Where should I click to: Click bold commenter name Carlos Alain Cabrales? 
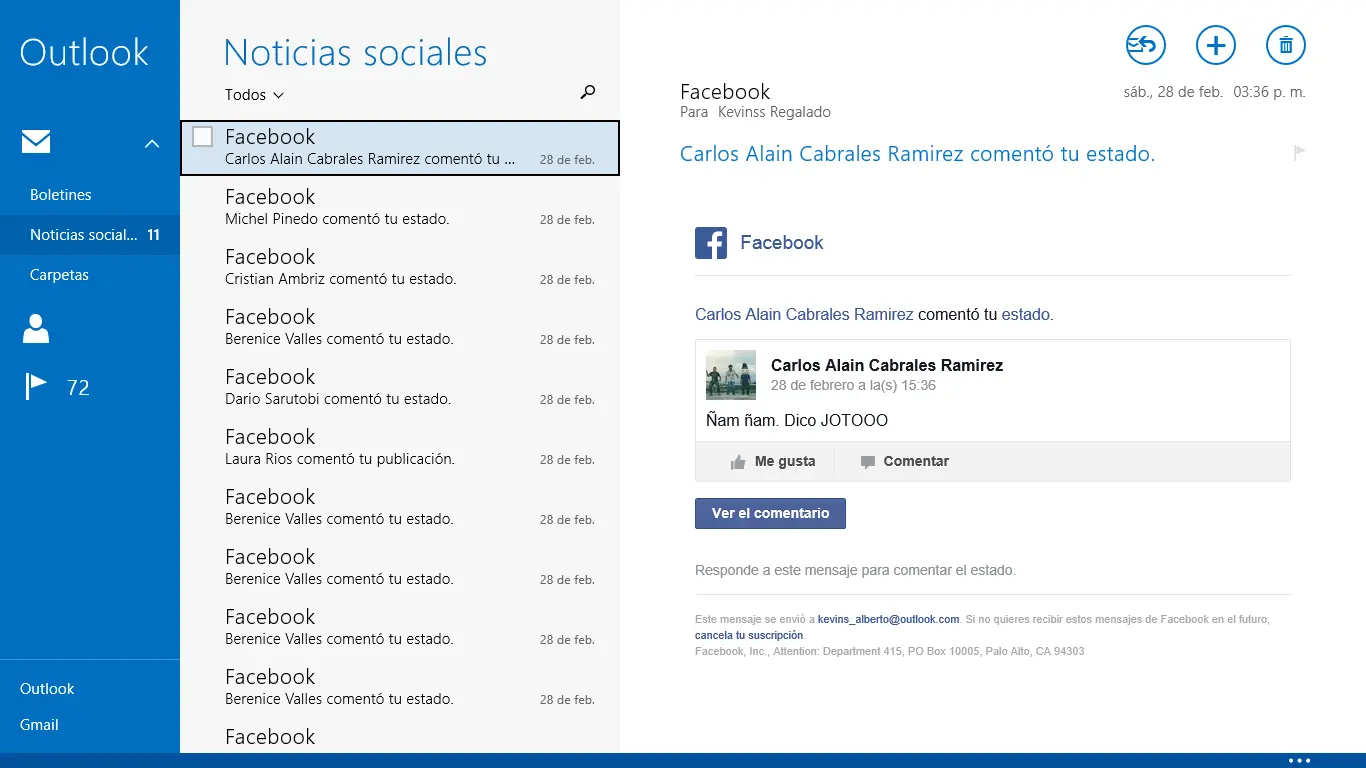pyautogui.click(x=887, y=365)
